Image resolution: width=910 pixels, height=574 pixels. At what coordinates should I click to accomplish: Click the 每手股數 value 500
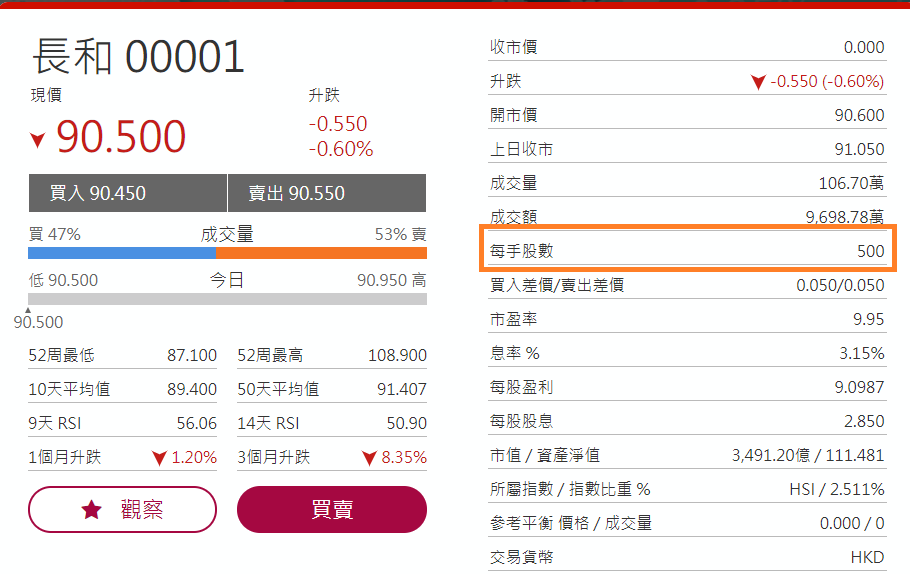click(x=871, y=251)
